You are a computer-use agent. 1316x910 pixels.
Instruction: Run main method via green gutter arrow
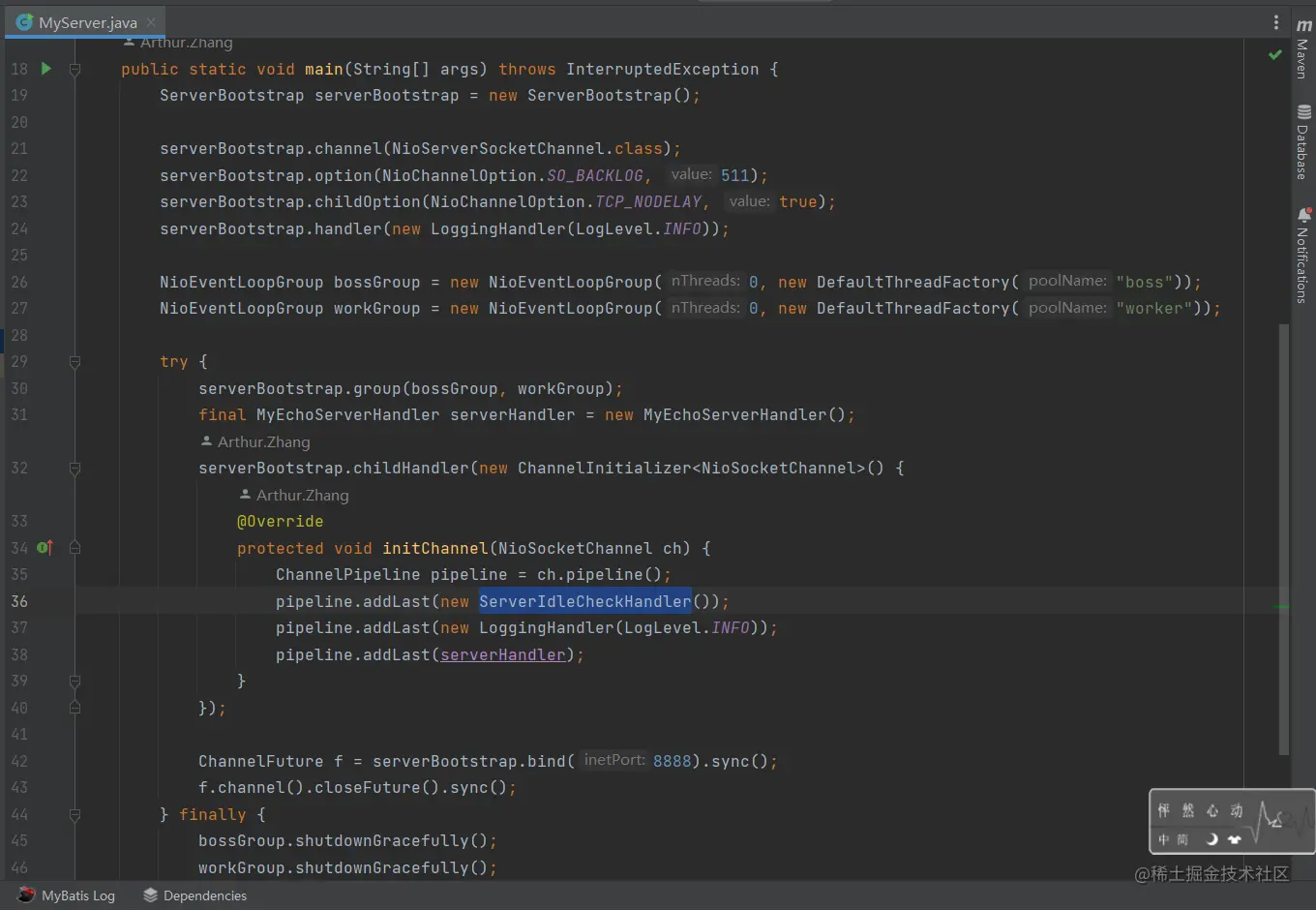[45, 69]
